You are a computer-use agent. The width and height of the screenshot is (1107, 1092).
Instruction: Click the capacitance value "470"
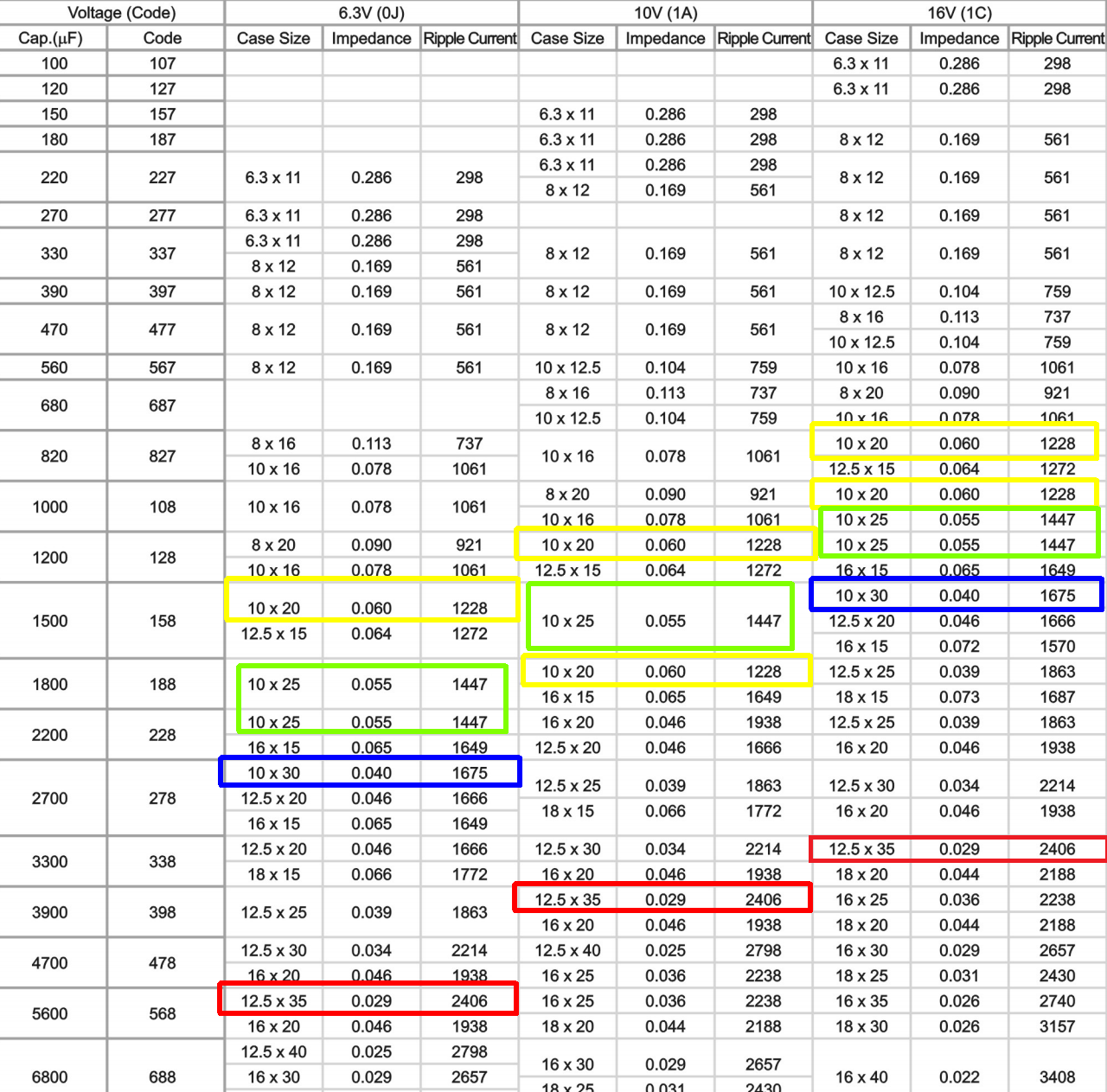54,329
